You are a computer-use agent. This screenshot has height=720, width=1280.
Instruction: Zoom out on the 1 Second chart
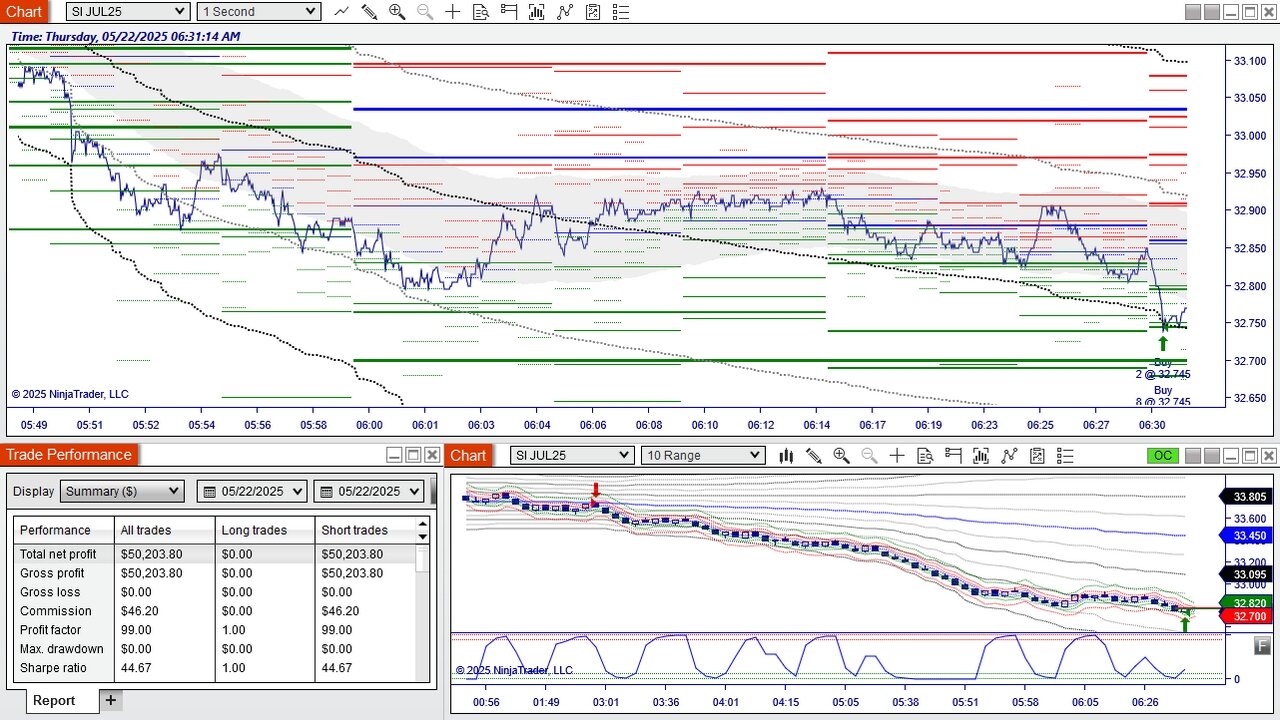click(425, 11)
